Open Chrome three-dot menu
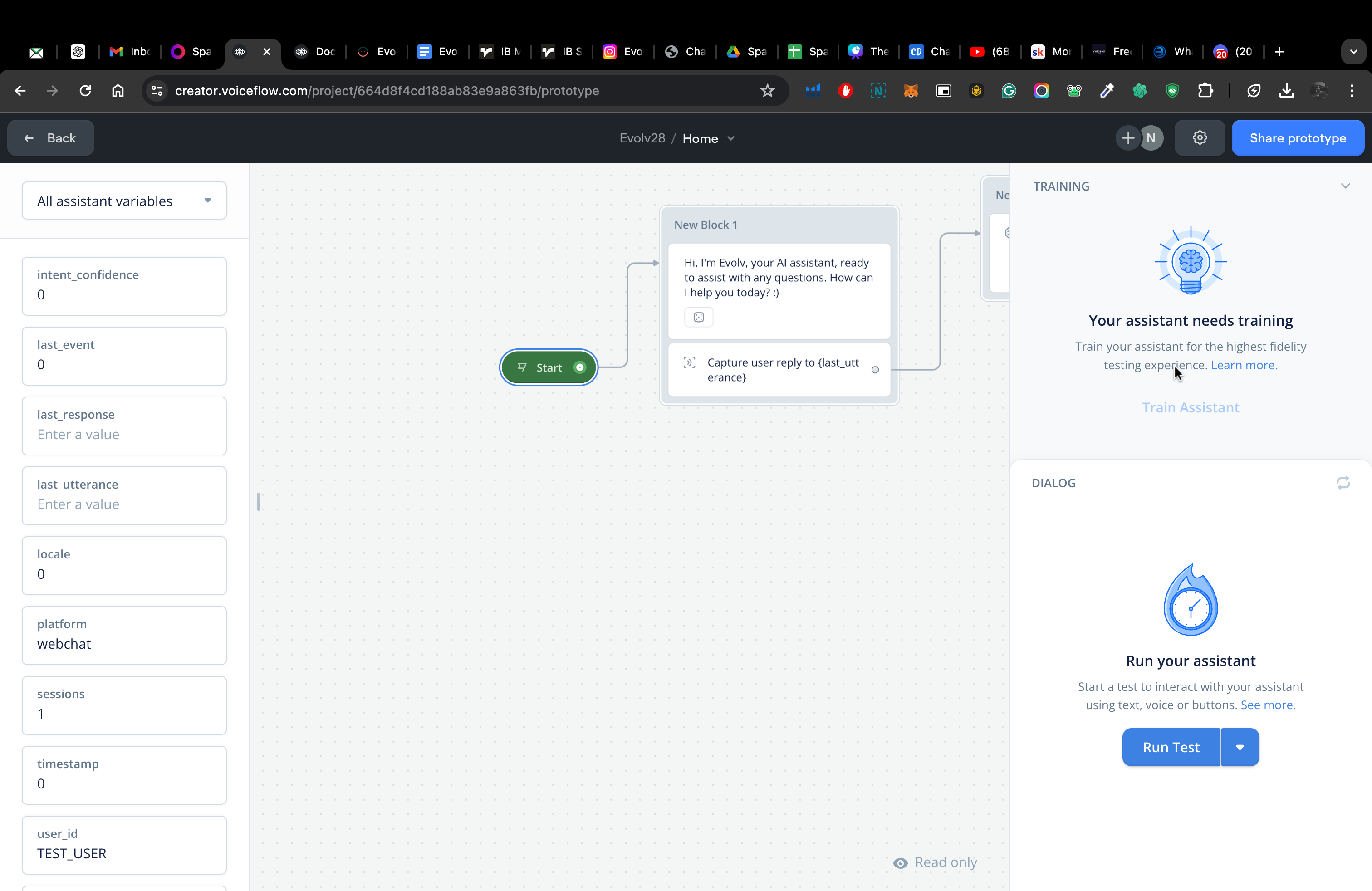 pyautogui.click(x=1352, y=90)
